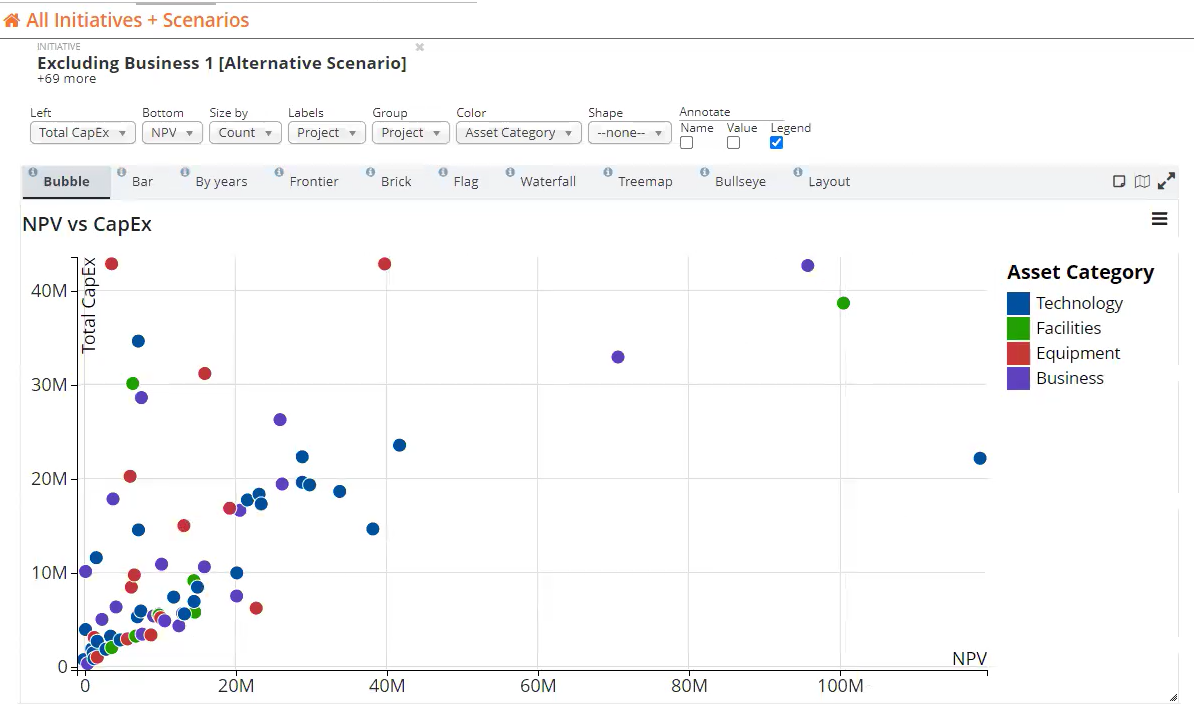Enable the Name annotate checkbox
The height and width of the screenshot is (709, 1194).
pyautogui.click(x=686, y=142)
